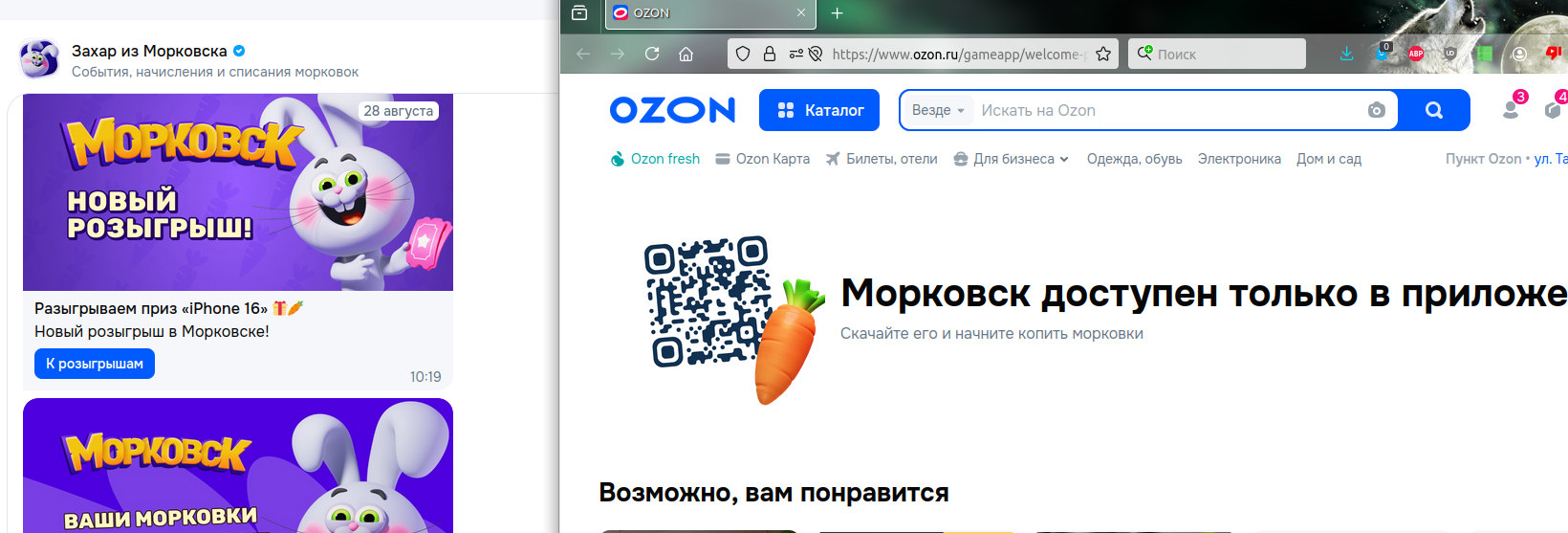The width and height of the screenshot is (1568, 533).
Task: Open 'Захар из Морковска' chat avatar
Action: (x=40, y=59)
